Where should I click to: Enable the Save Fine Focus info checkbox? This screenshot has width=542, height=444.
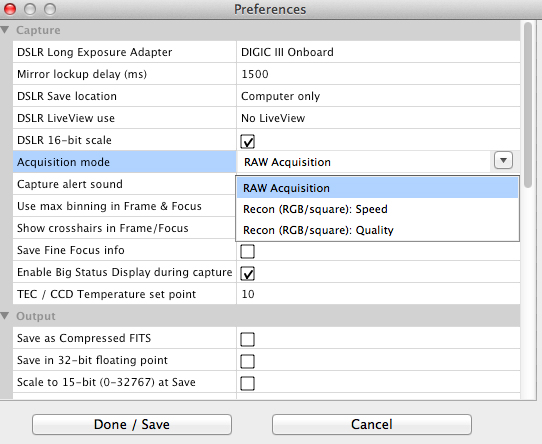[x=247, y=251]
